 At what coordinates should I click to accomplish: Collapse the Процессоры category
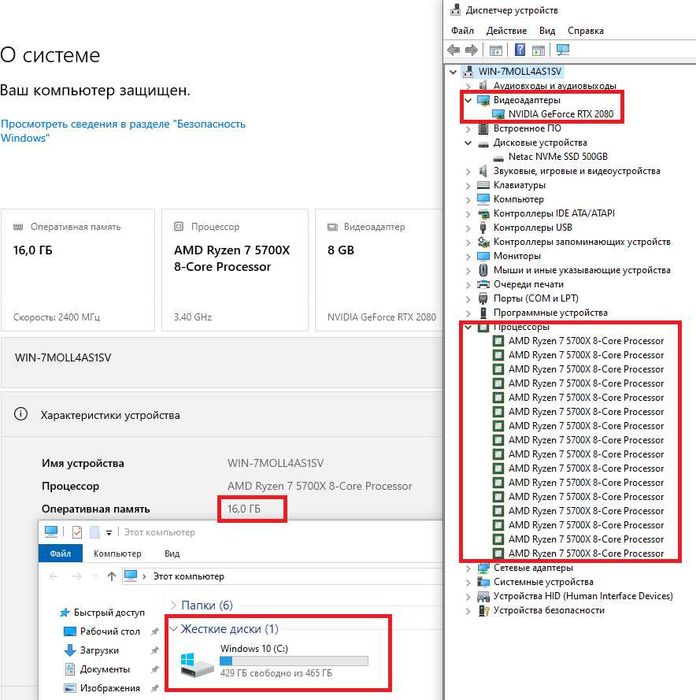coord(468,327)
